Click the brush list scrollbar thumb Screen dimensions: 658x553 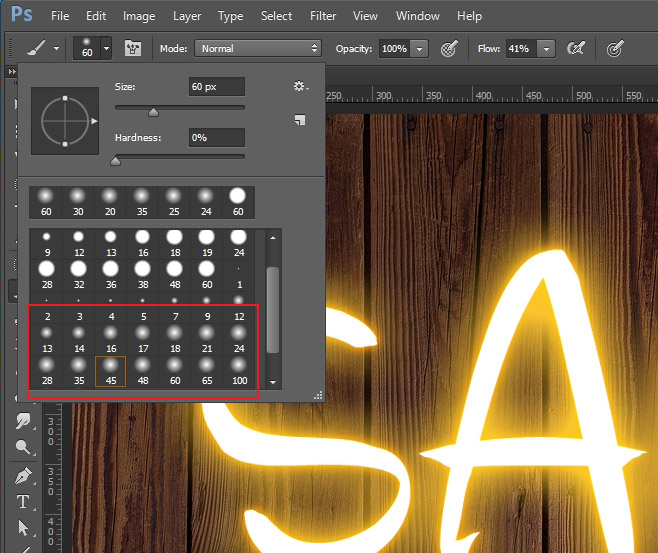tap(273, 310)
